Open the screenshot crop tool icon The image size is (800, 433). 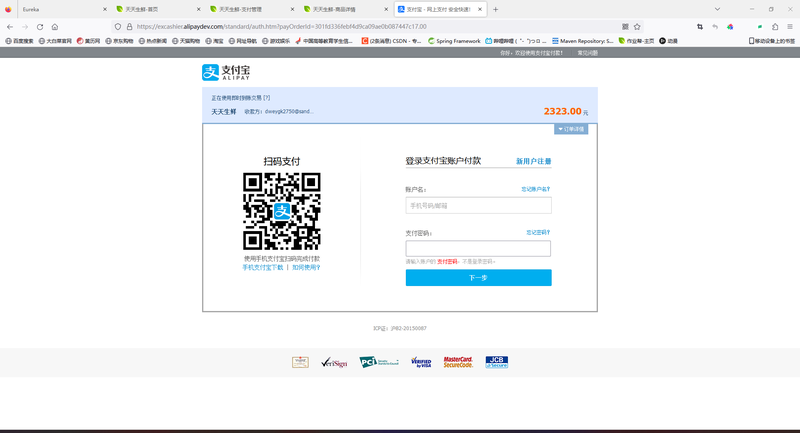[x=700, y=27]
